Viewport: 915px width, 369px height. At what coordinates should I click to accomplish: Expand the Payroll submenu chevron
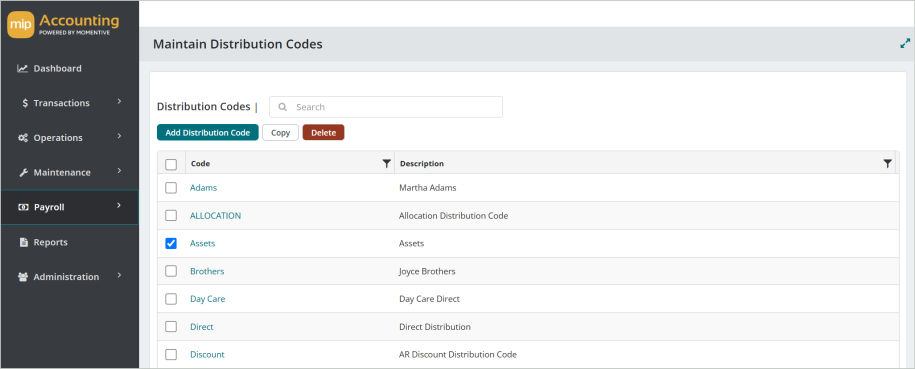[119, 206]
